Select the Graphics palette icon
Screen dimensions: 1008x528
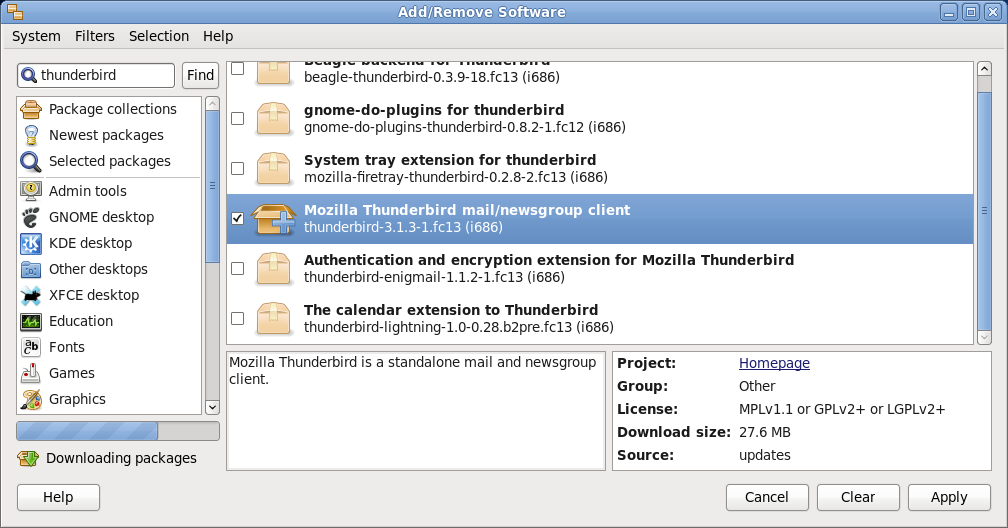(x=30, y=399)
